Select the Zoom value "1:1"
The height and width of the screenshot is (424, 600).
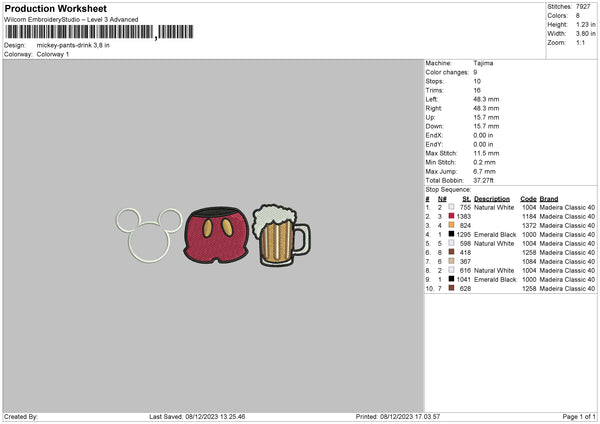pyautogui.click(x=580, y=42)
